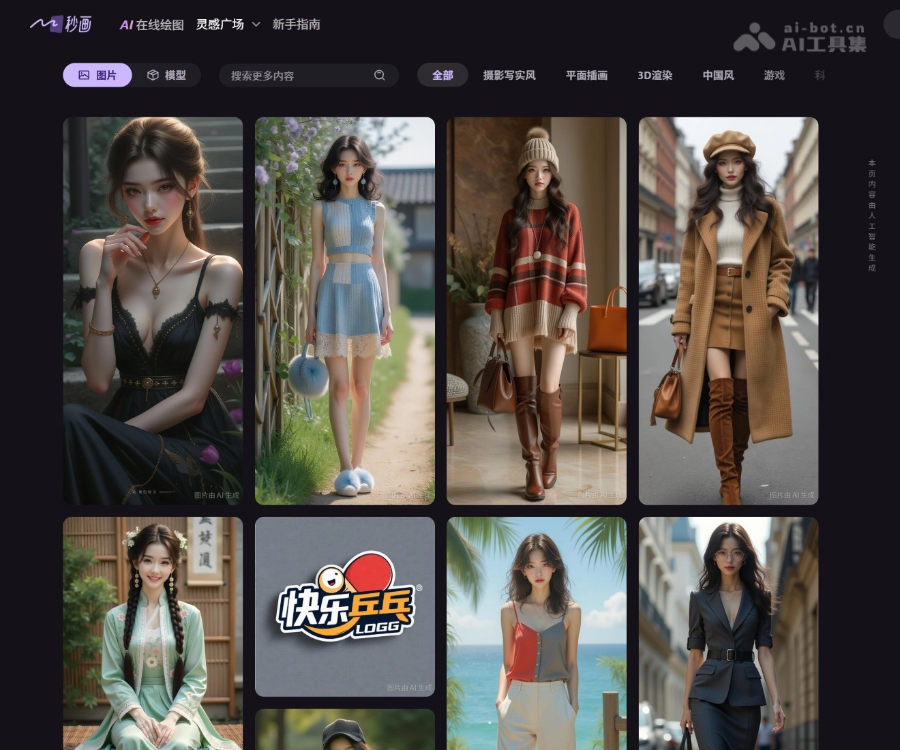Open the black lace dress portrait
The image size is (900, 750).
point(153,311)
